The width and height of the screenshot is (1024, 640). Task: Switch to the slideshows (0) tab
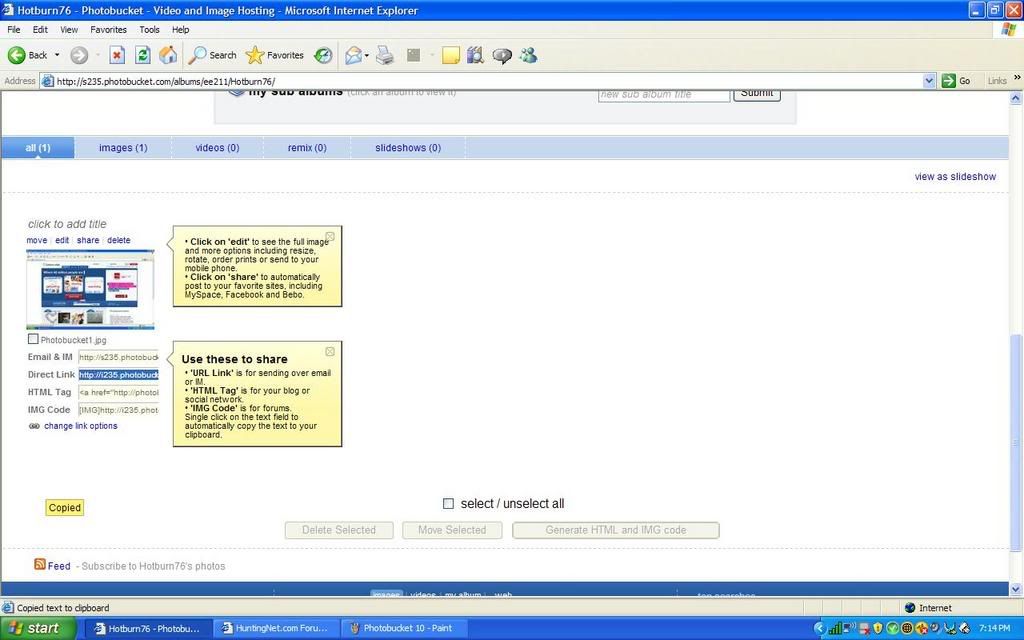coord(408,148)
